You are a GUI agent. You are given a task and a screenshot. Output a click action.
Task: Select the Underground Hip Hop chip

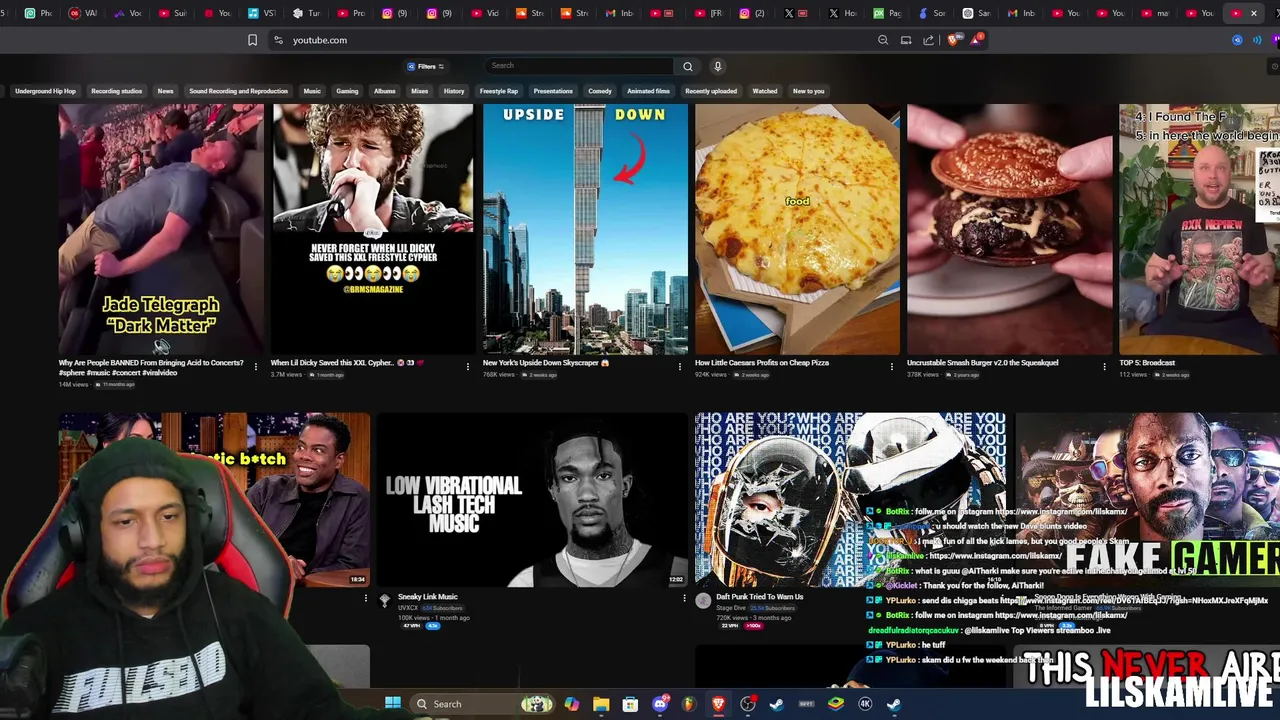(x=45, y=91)
